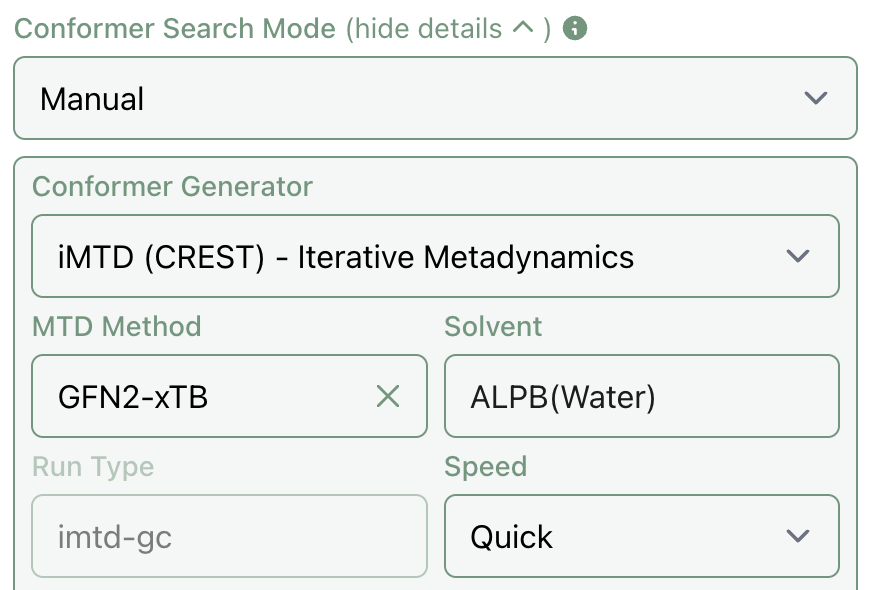Screen dimensions: 872x590
Task: Click the upward caret next to hide details
Action: tap(522, 28)
